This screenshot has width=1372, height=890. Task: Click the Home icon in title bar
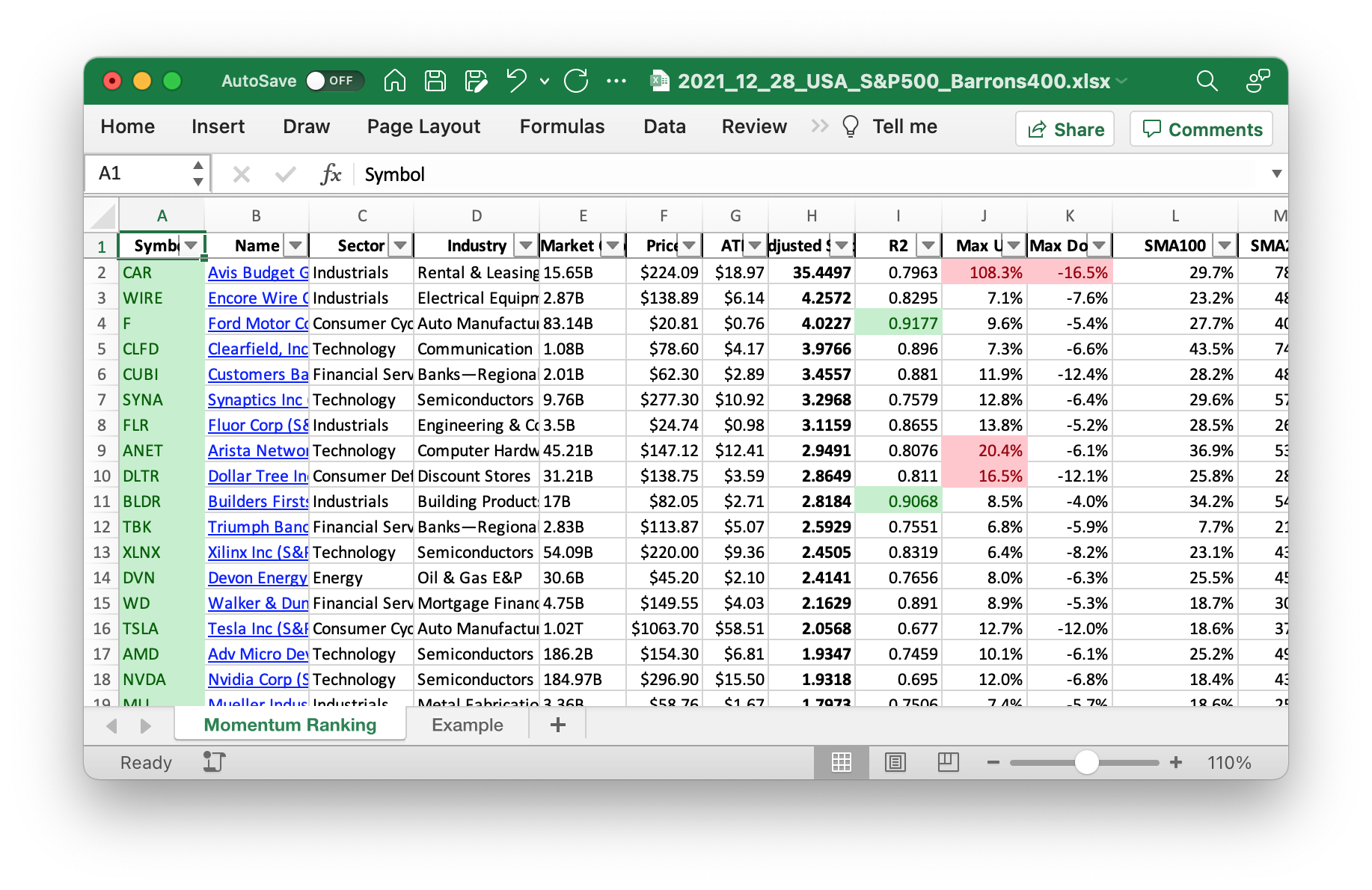click(394, 81)
